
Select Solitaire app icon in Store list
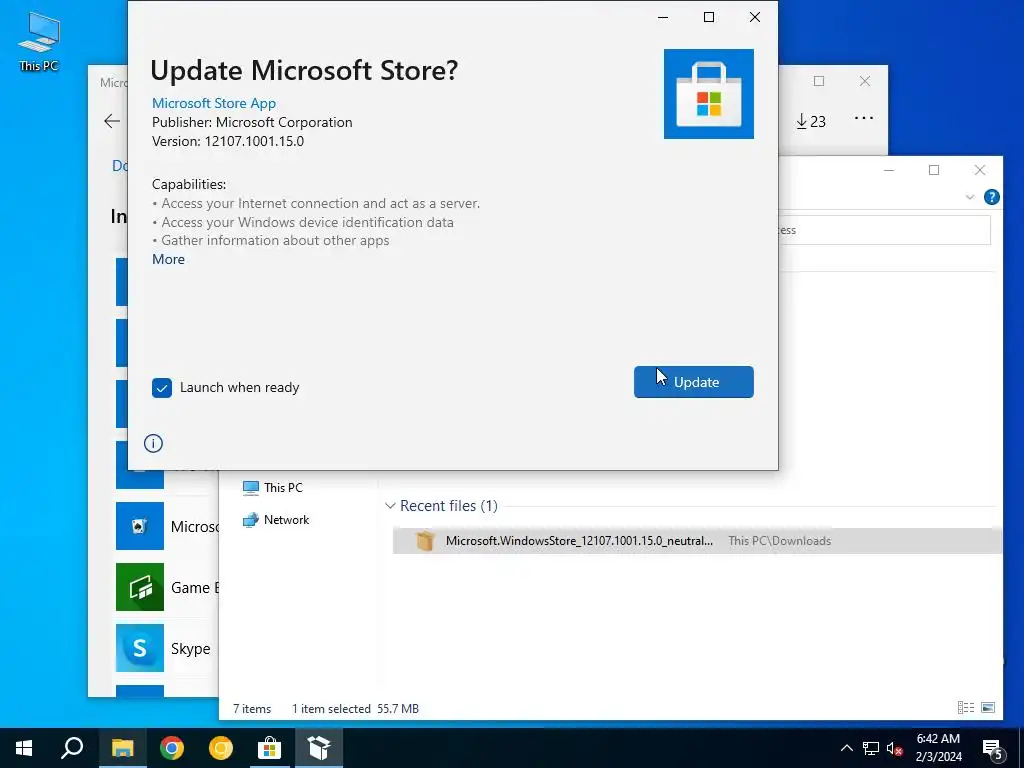[140, 526]
